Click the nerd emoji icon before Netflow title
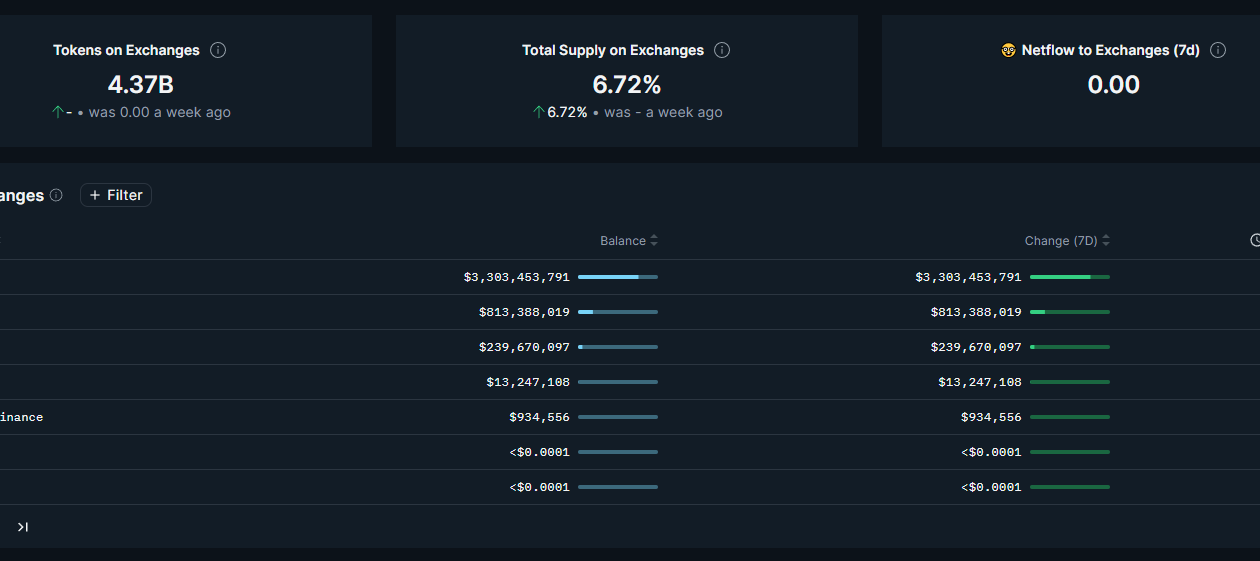The image size is (1260, 561). (1008, 50)
